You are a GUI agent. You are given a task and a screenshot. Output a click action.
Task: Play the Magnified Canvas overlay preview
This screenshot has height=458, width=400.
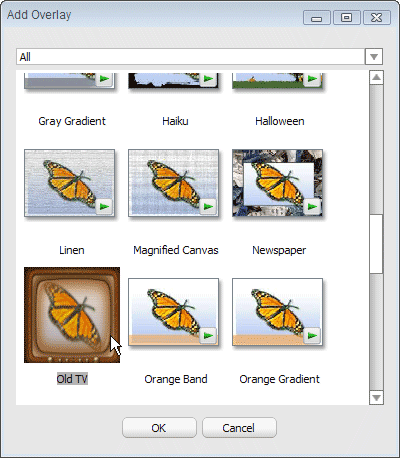point(208,207)
